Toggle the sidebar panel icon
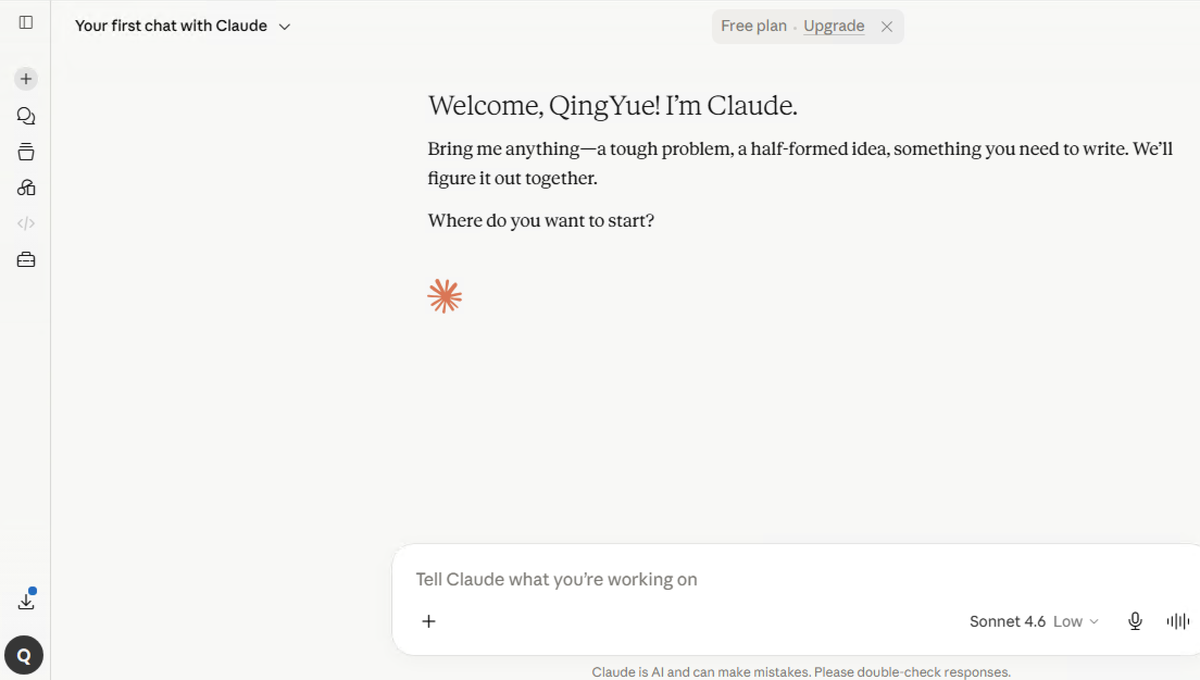The height and width of the screenshot is (680, 1200). [26, 22]
